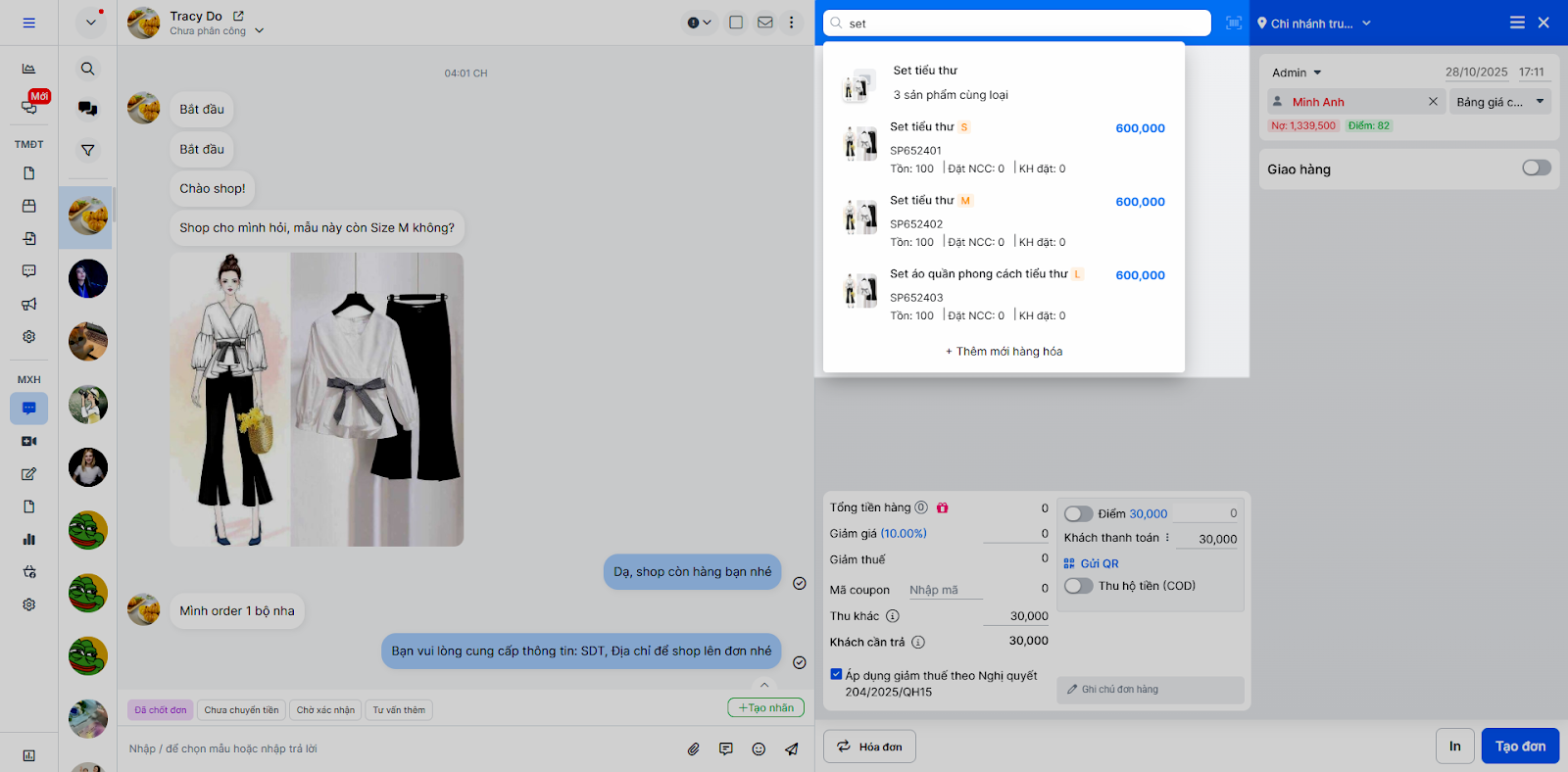The width and height of the screenshot is (1568, 772).
Task: Click the funnel filter icon for conversations
Action: (87, 150)
